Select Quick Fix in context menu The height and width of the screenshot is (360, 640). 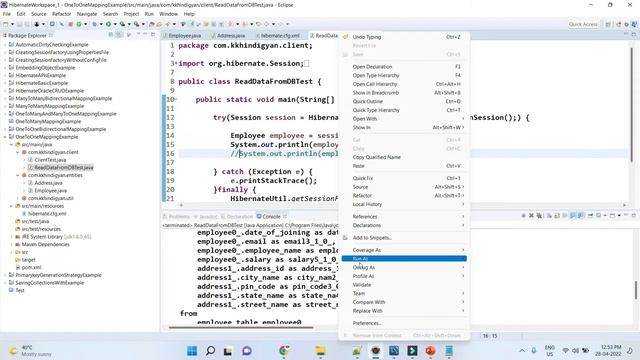pos(404,178)
